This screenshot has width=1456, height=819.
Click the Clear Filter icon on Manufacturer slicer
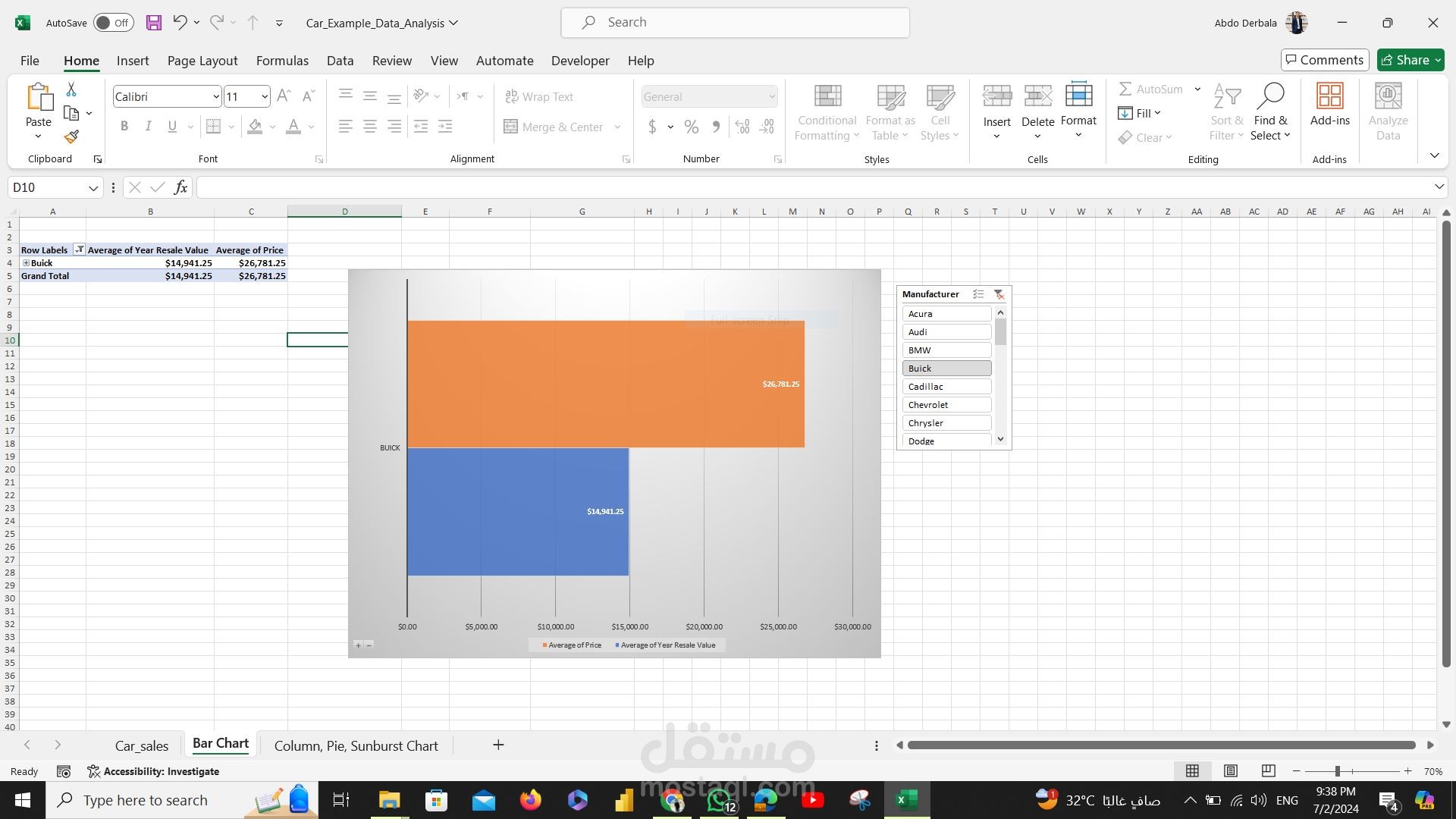pyautogui.click(x=999, y=294)
